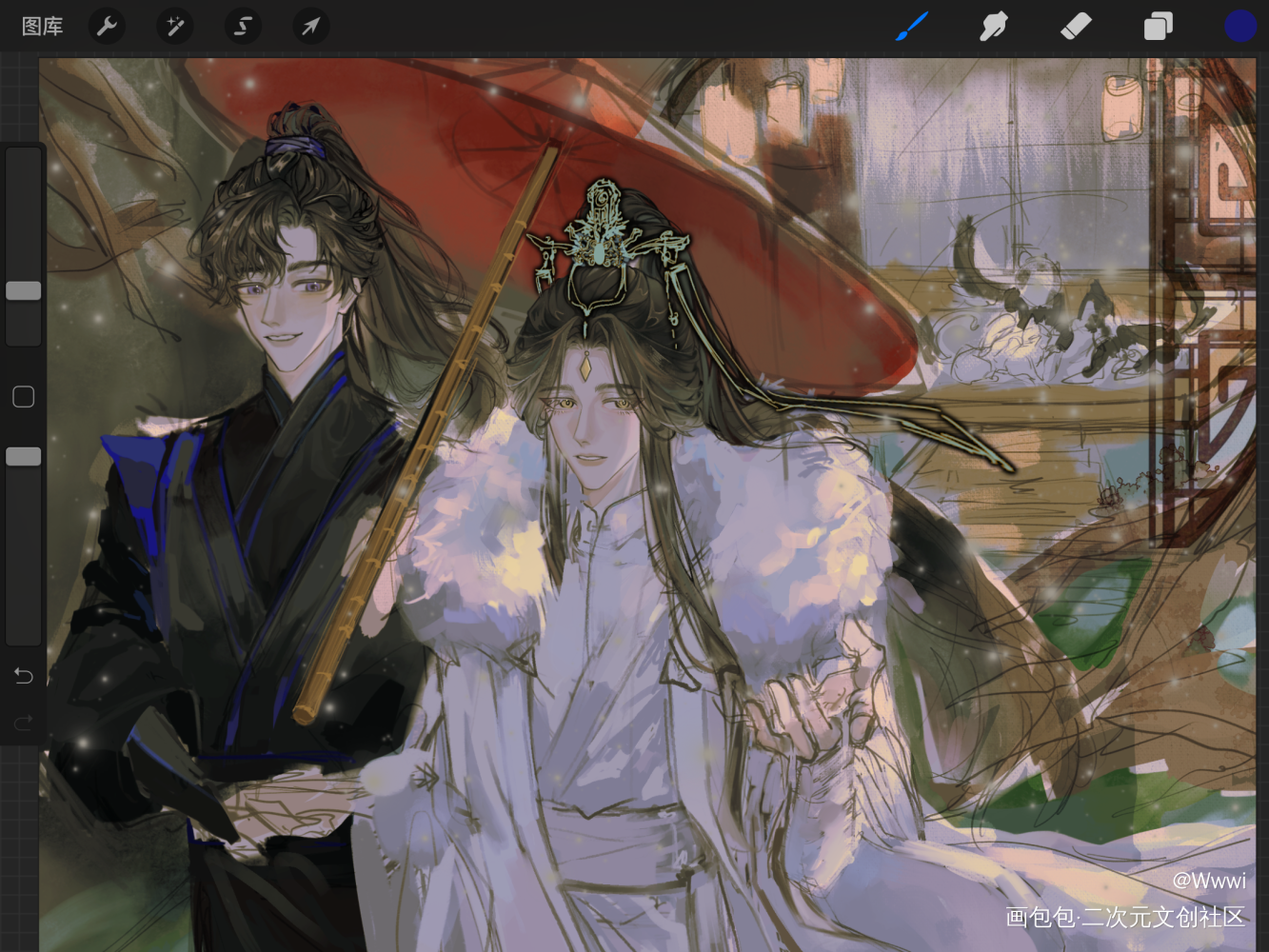Undo the last stroke
Screen dimensions: 1269x952
click(24, 676)
